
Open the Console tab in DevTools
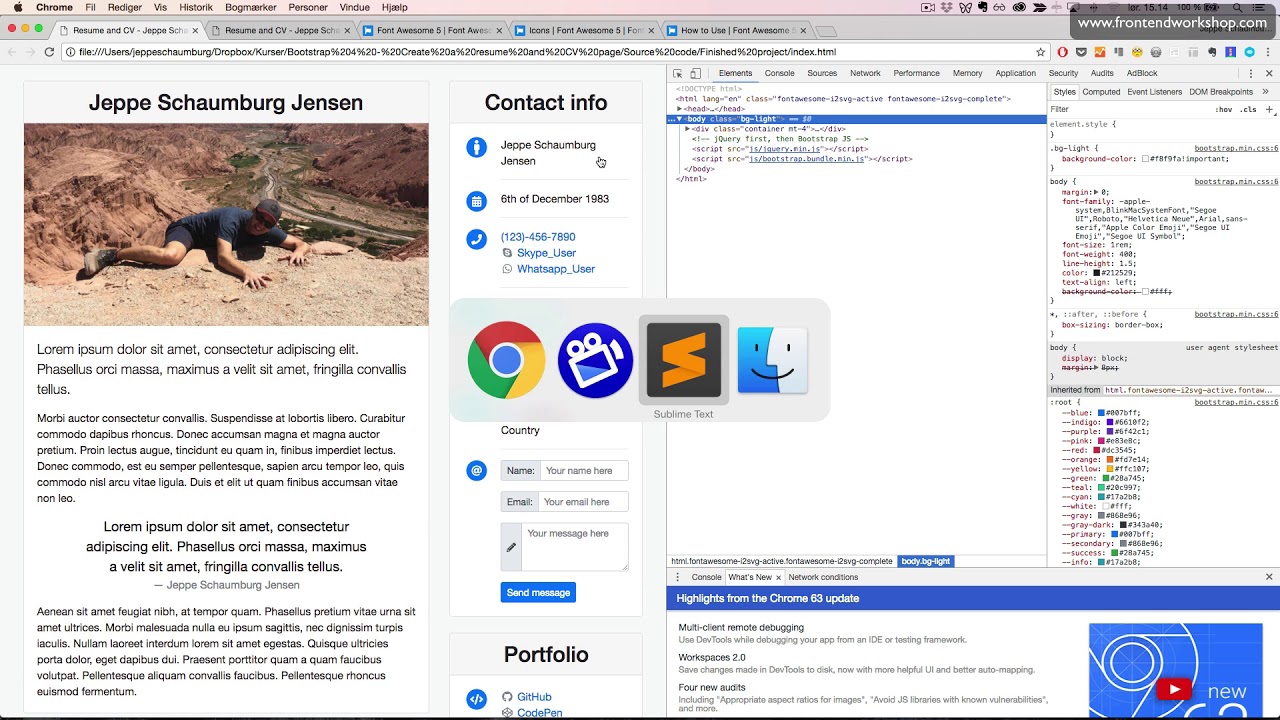(x=779, y=73)
